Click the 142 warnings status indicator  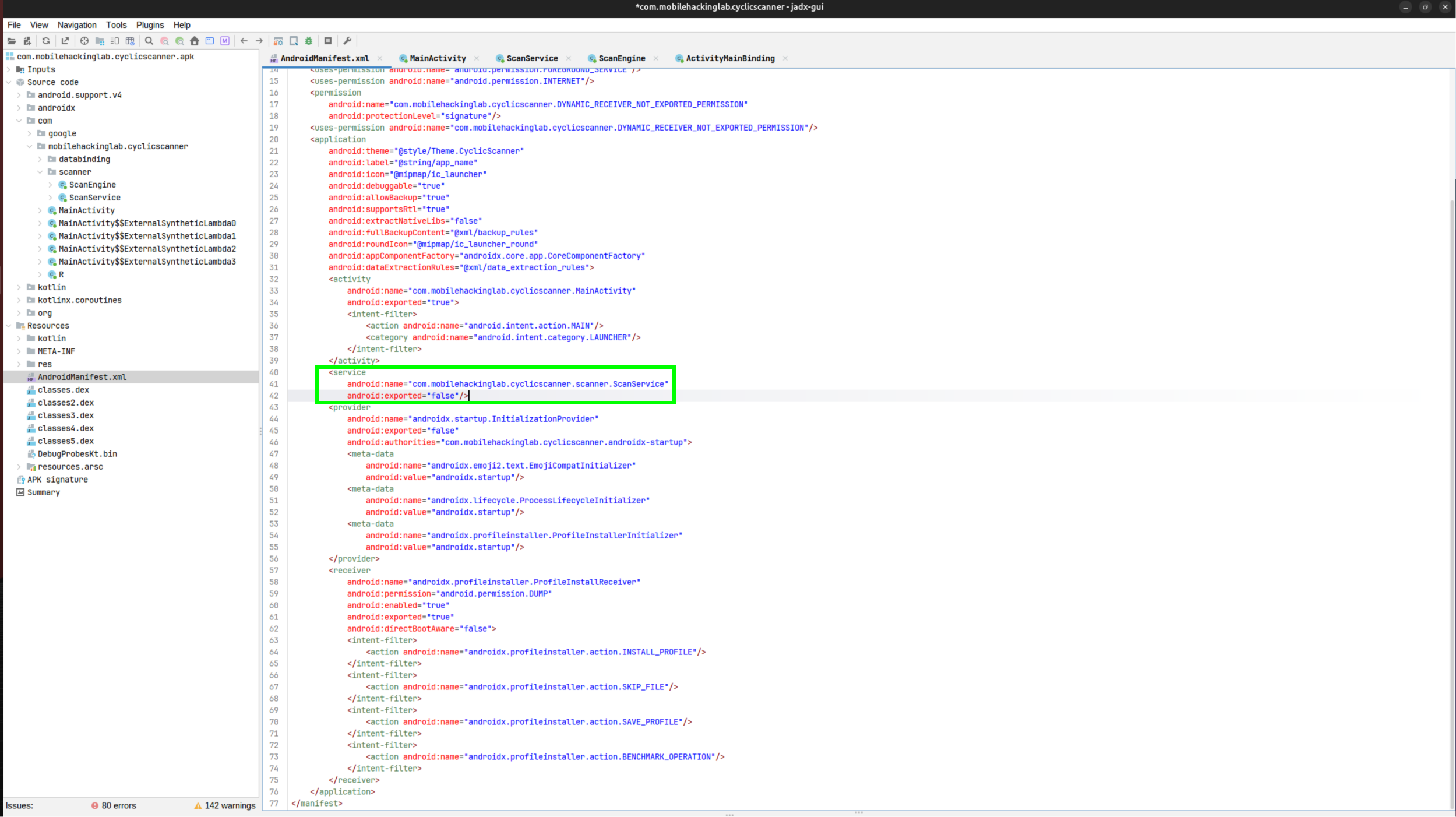pyautogui.click(x=225, y=805)
